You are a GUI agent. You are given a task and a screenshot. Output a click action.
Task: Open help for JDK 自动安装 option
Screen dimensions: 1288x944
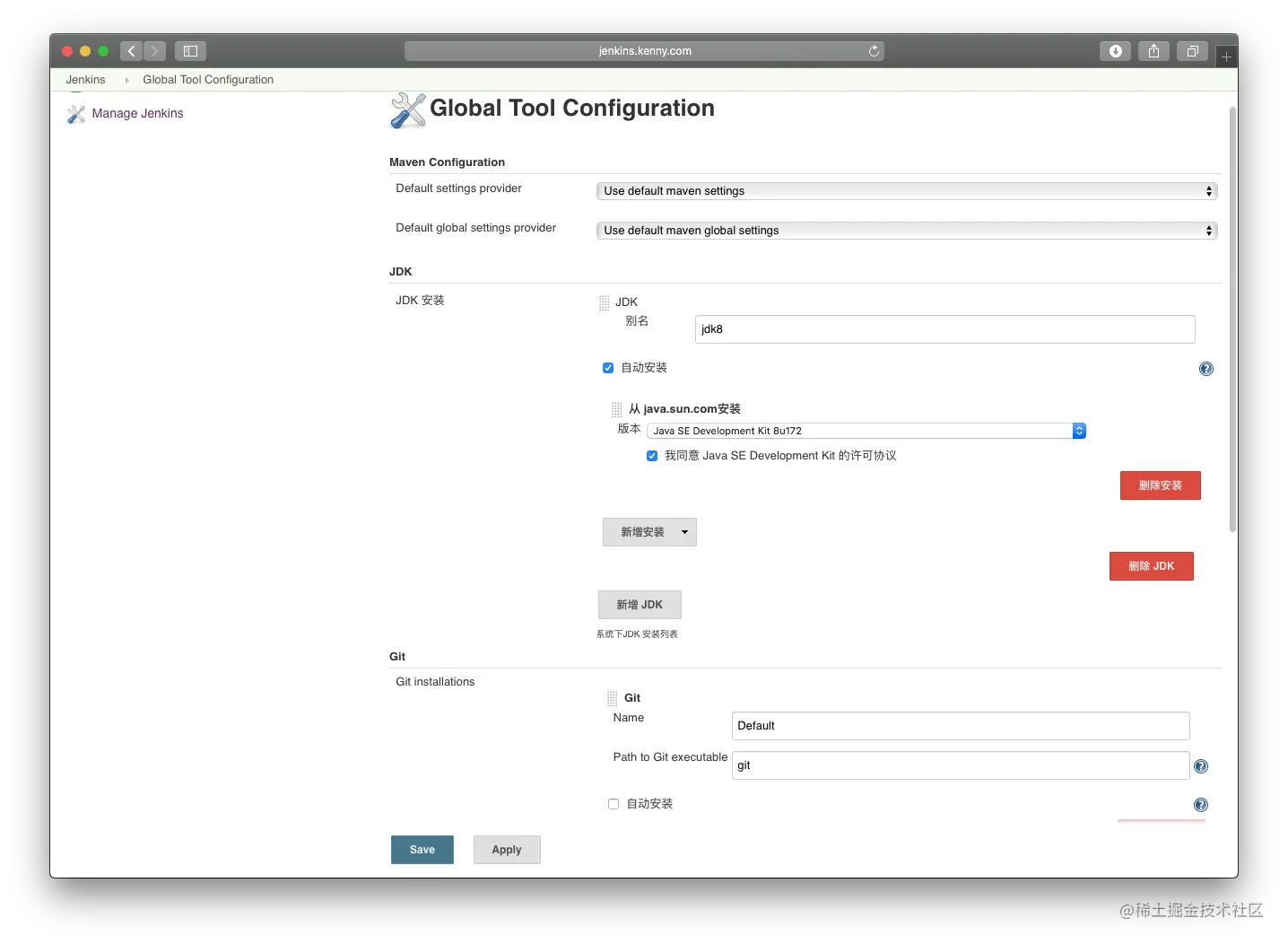pyautogui.click(x=1206, y=369)
